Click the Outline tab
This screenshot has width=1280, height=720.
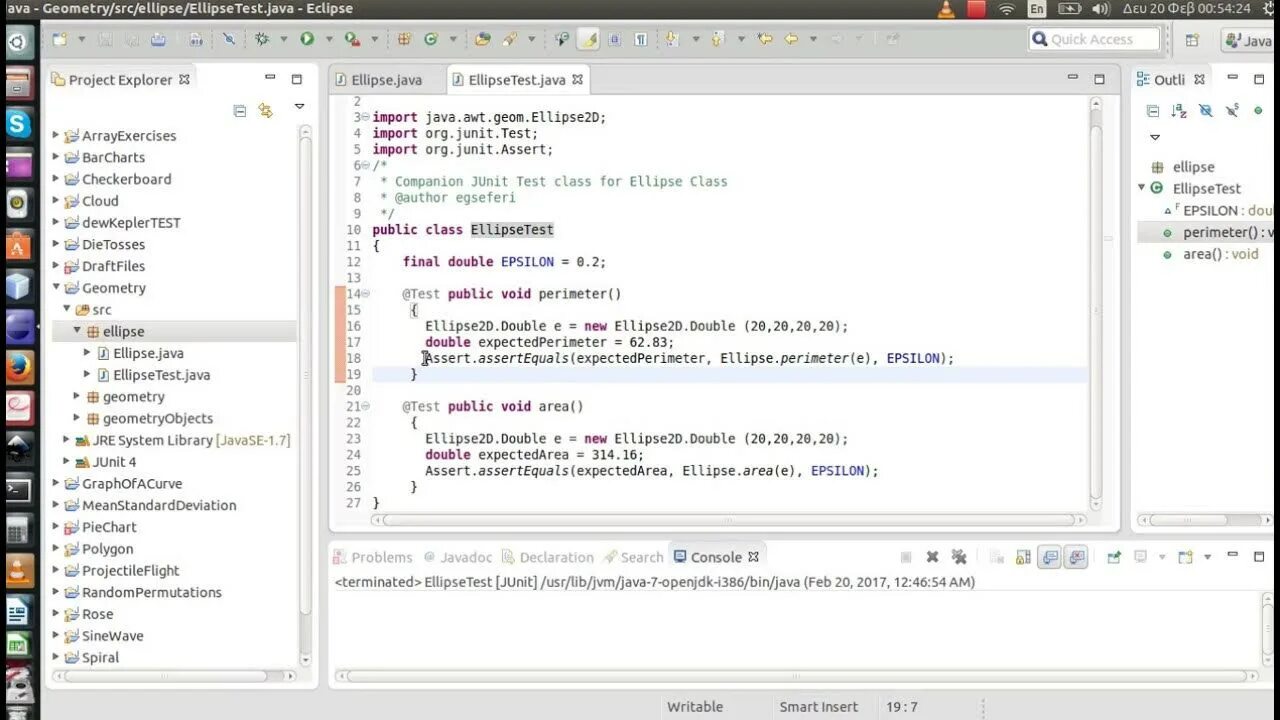(x=1170, y=80)
